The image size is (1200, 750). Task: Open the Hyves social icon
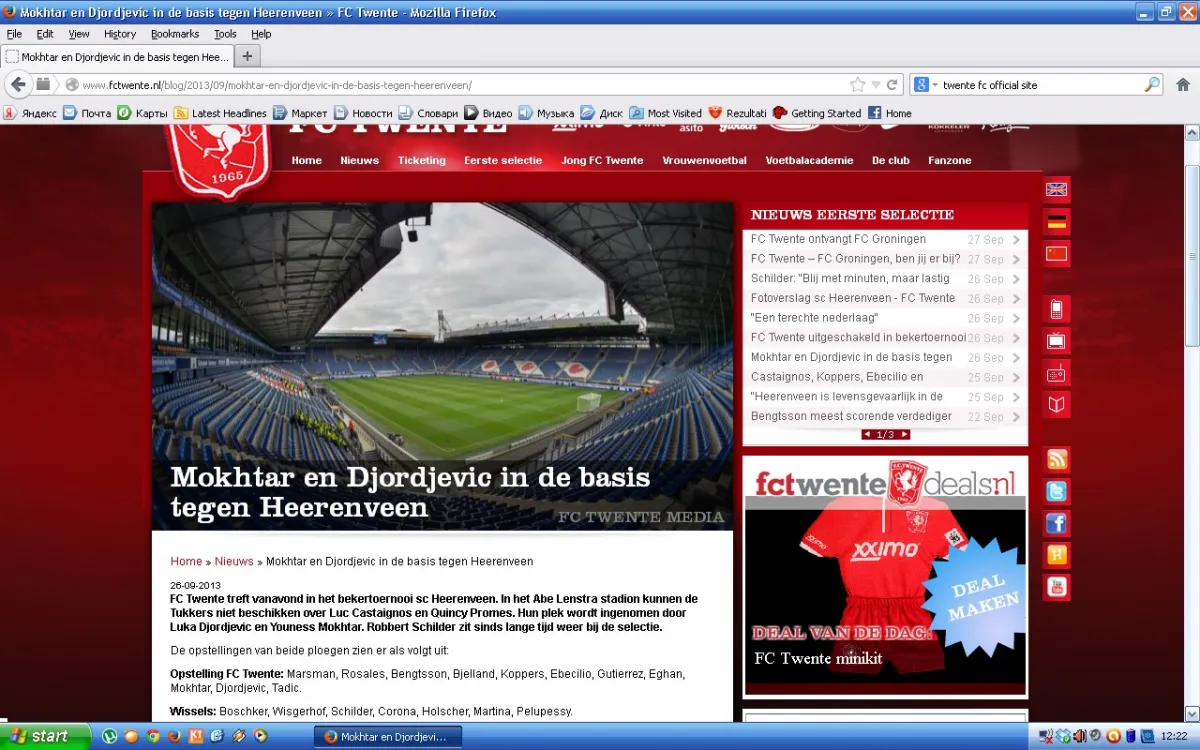tap(1056, 555)
